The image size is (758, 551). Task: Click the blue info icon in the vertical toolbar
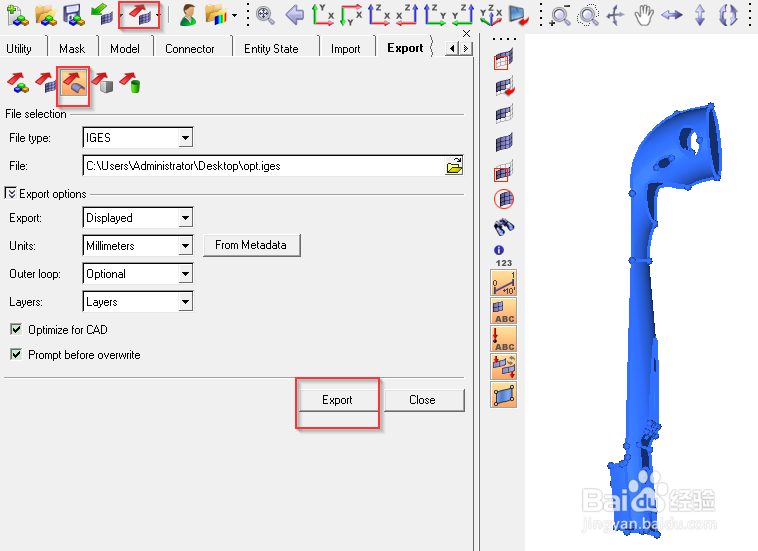click(x=499, y=250)
